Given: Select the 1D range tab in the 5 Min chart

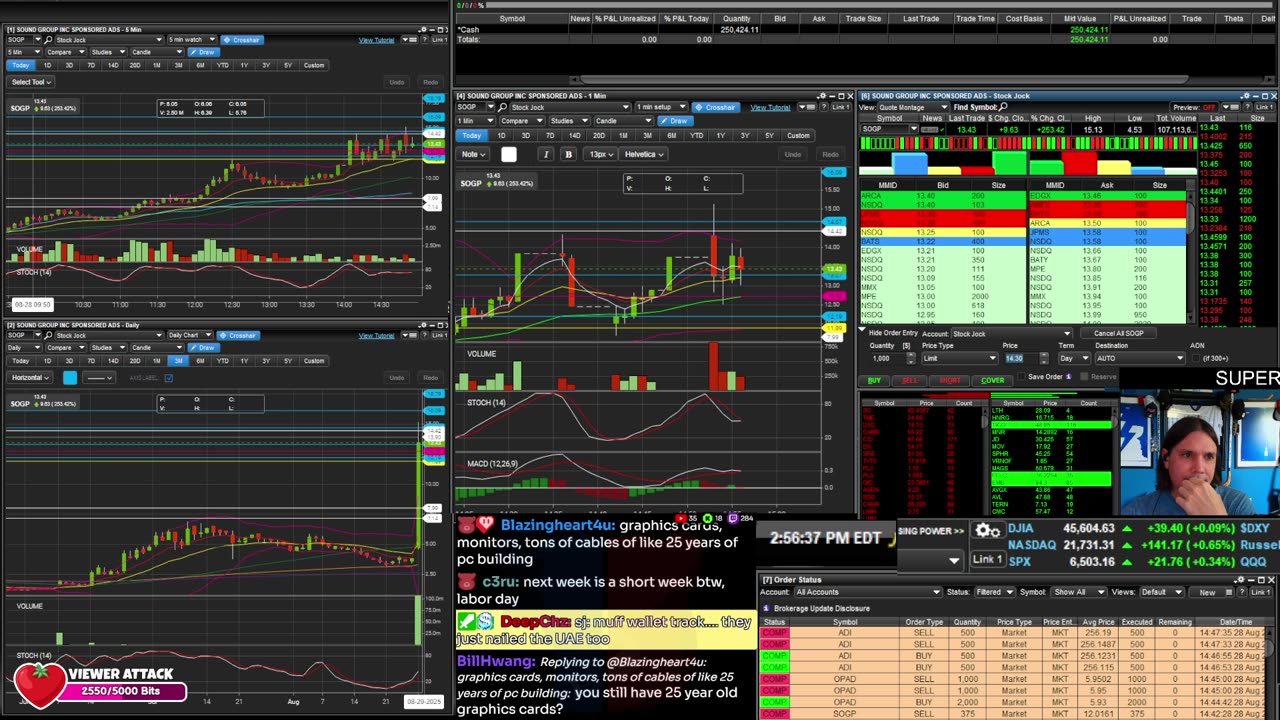Looking at the screenshot, I should tap(47, 65).
